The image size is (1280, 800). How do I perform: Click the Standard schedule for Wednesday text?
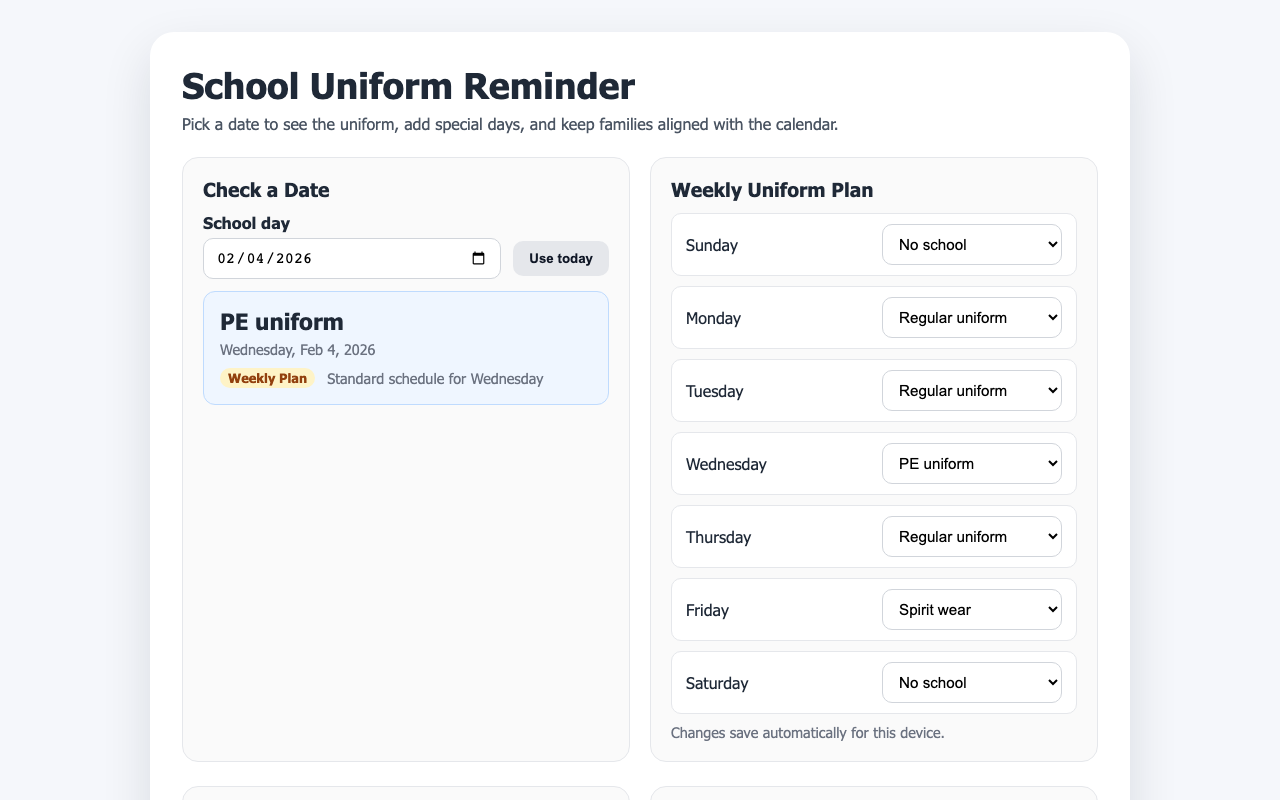[435, 379]
